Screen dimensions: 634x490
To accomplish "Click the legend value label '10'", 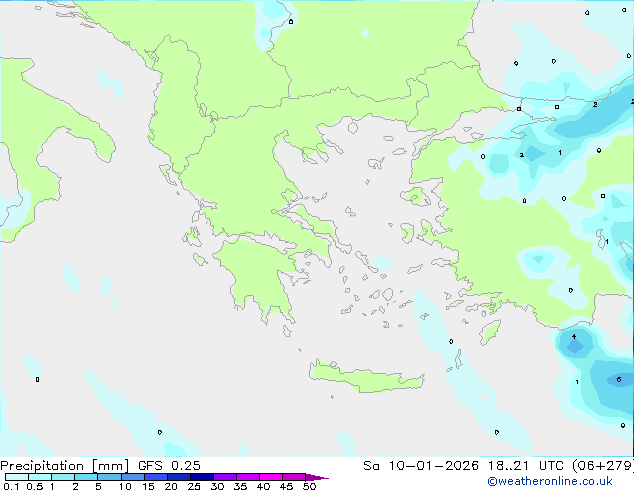I will coord(125,486).
